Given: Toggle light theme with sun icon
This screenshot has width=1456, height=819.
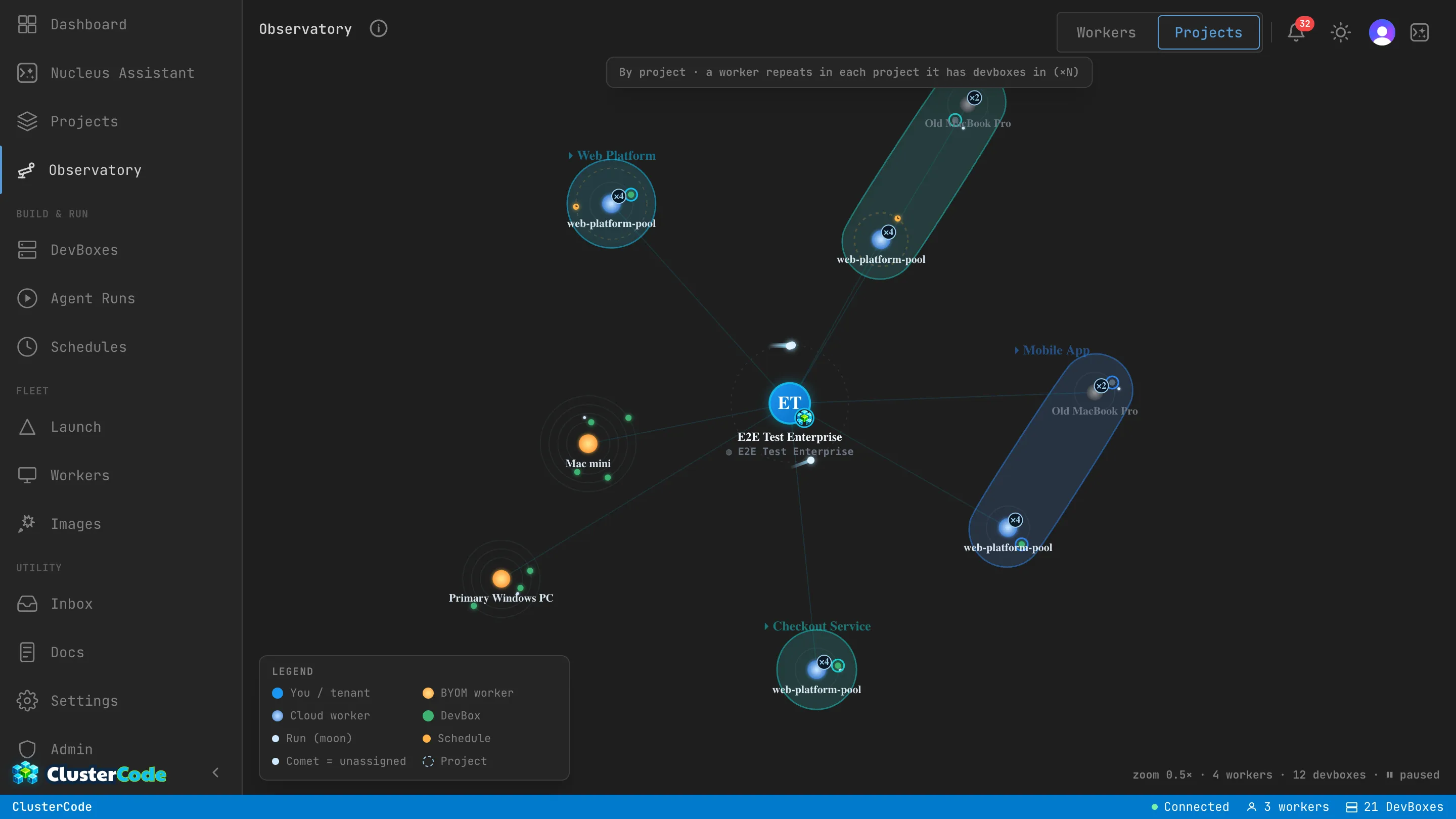Looking at the screenshot, I should (1340, 32).
